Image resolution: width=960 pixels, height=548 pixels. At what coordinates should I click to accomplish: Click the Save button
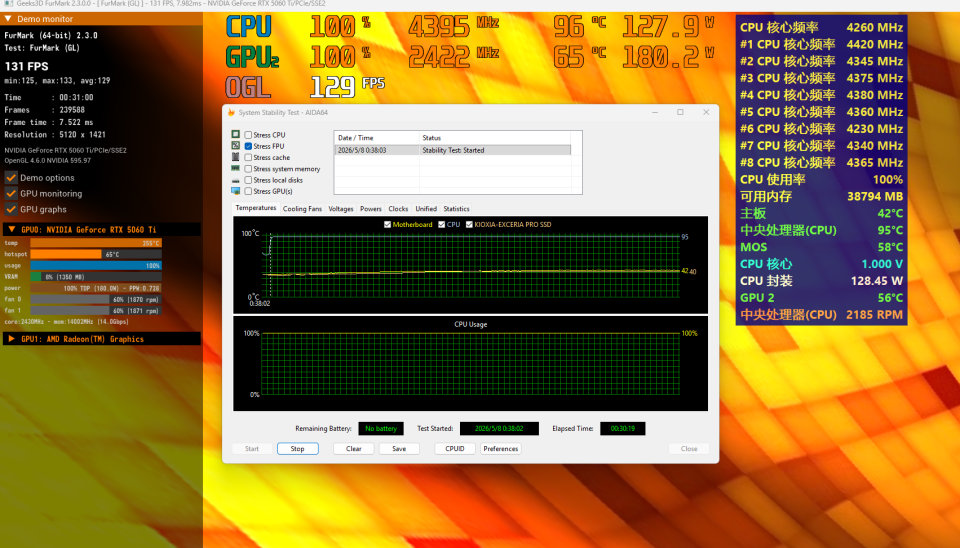(399, 449)
